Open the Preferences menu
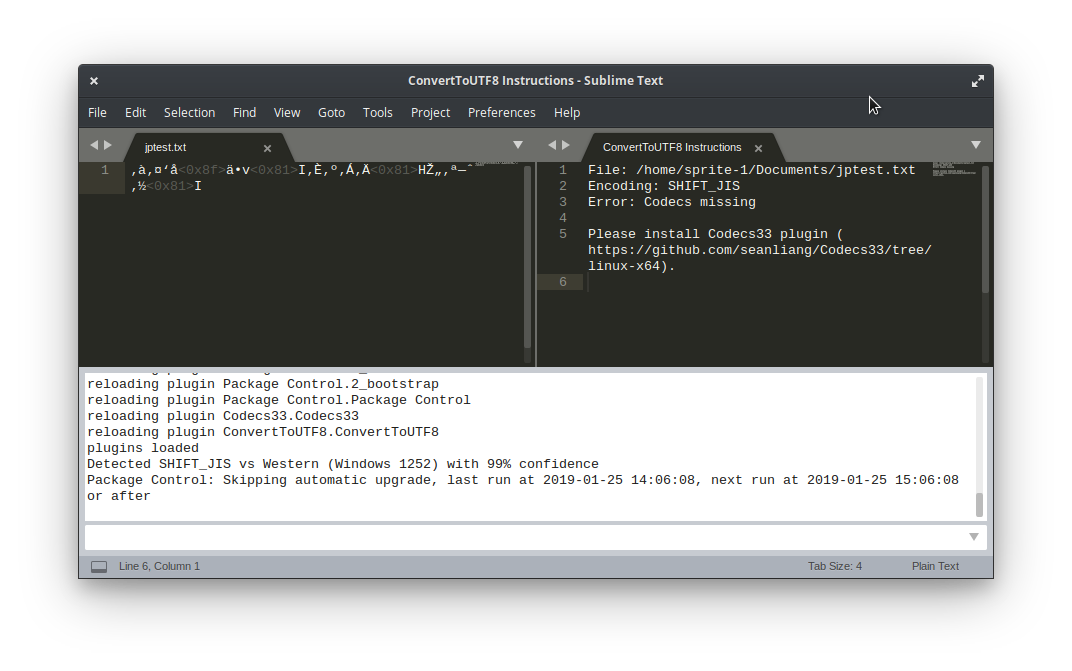 pyautogui.click(x=501, y=112)
